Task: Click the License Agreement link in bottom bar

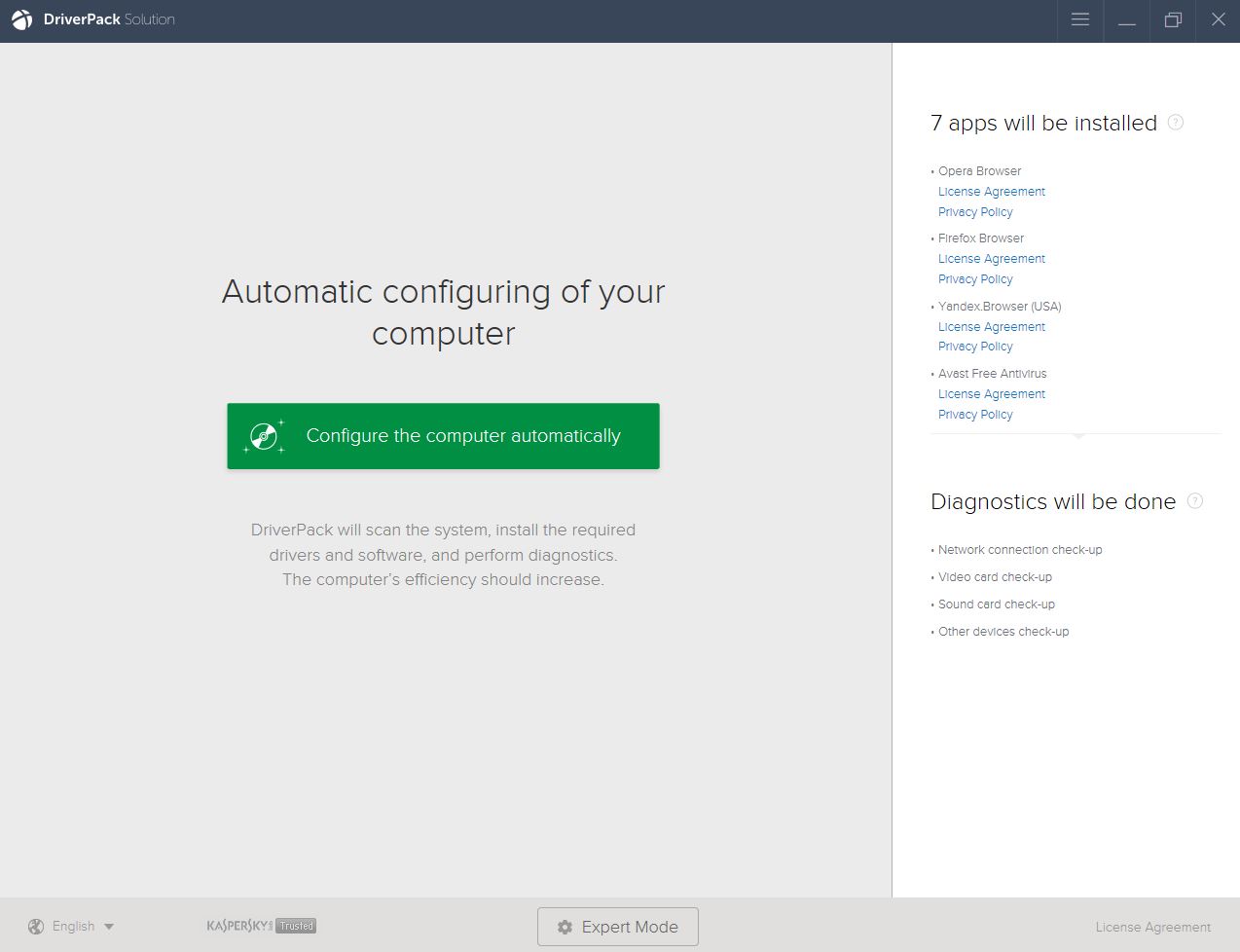Action: [1152, 927]
